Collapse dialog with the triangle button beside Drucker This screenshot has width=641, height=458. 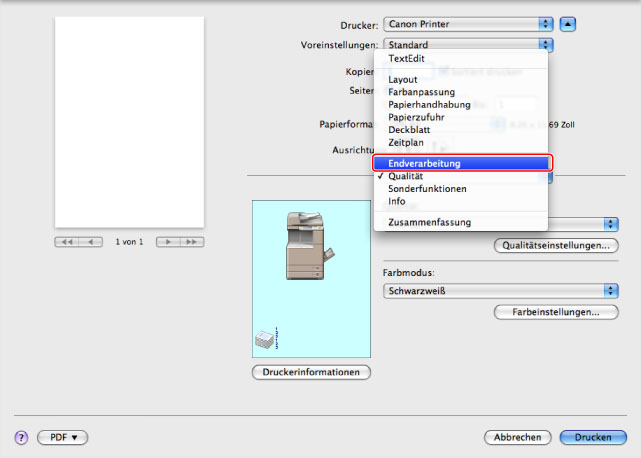(568, 22)
